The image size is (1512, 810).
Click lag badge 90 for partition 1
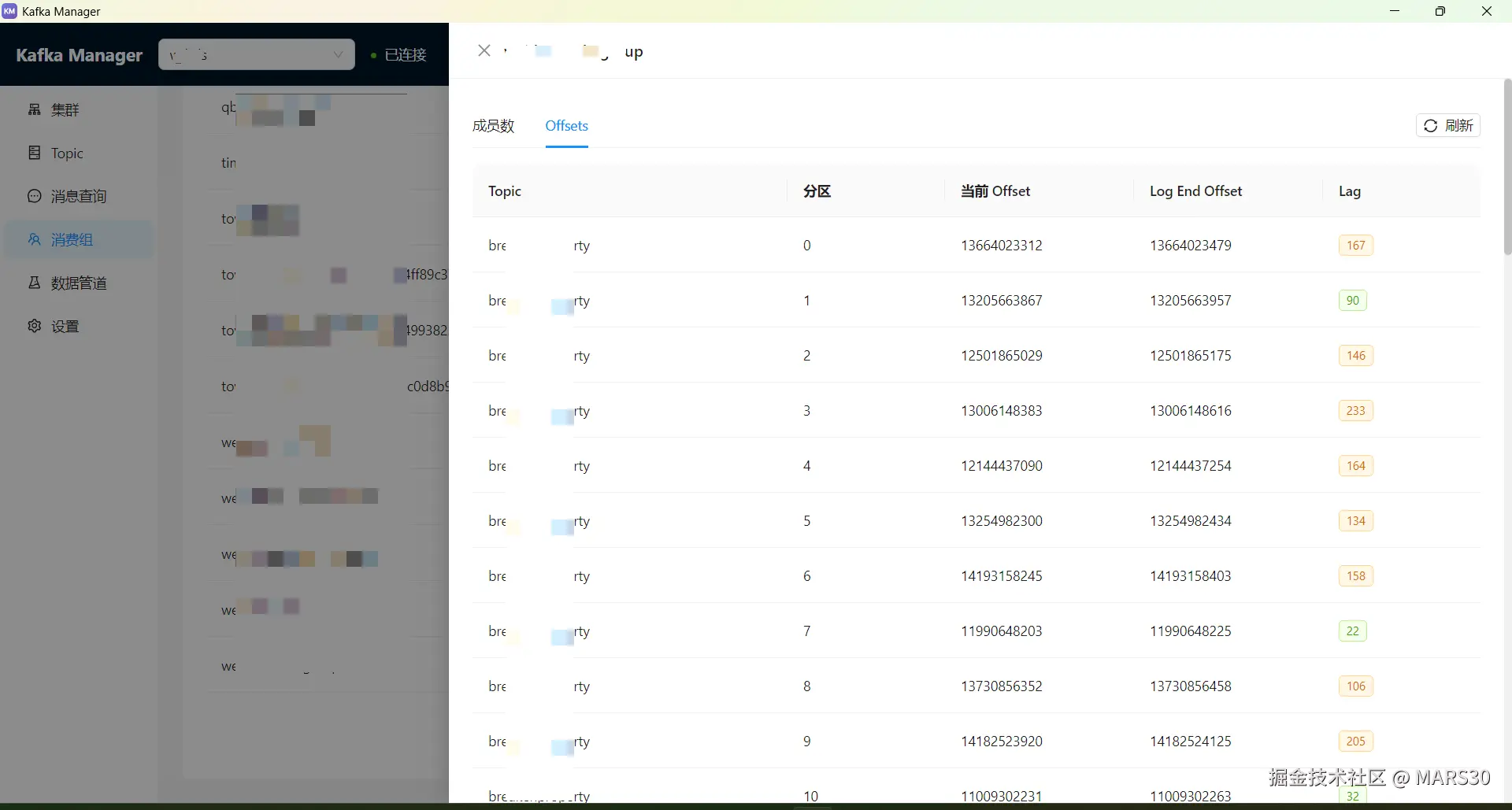[1353, 301]
